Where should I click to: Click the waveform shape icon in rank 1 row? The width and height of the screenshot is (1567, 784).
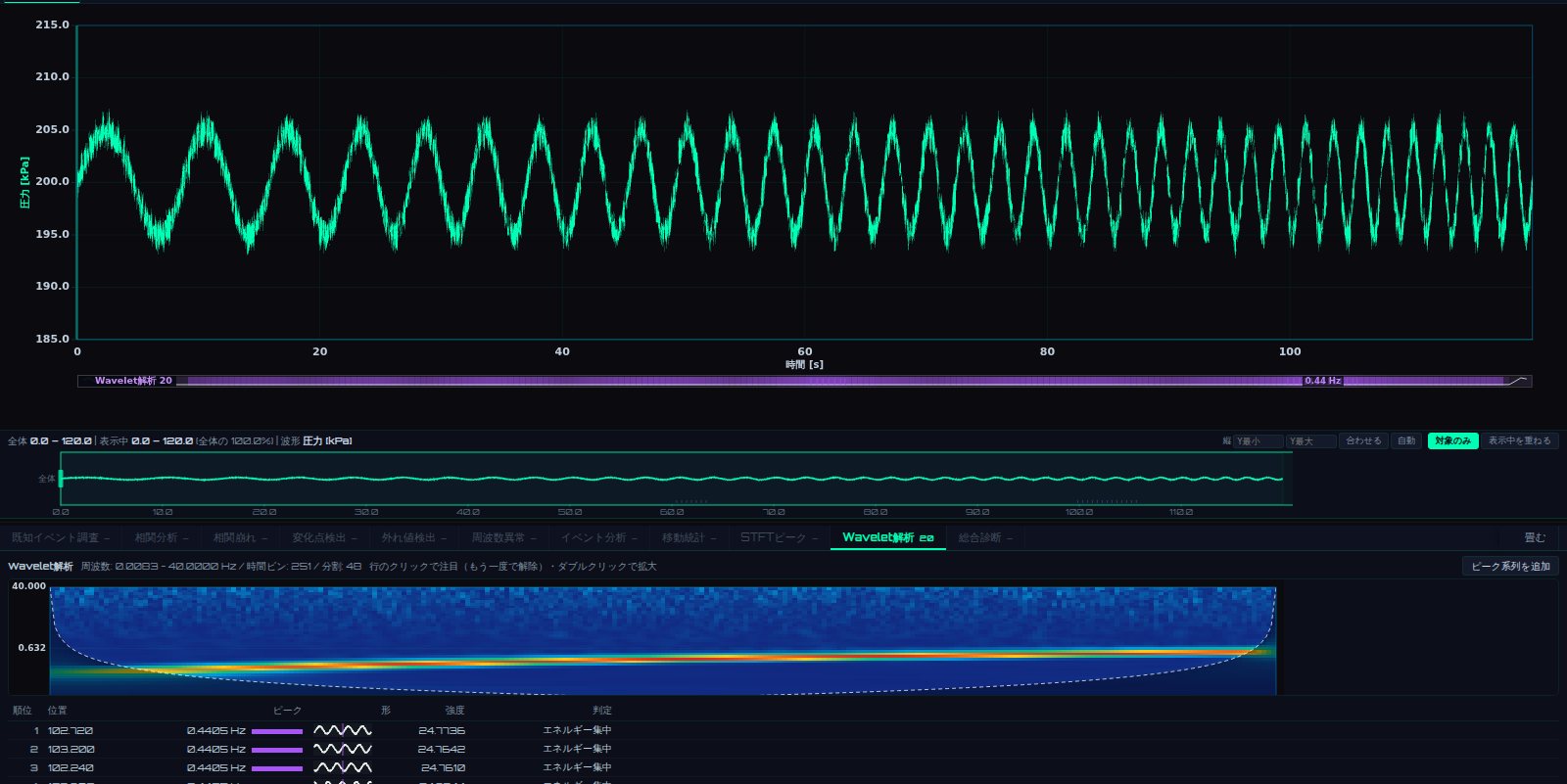point(343,730)
